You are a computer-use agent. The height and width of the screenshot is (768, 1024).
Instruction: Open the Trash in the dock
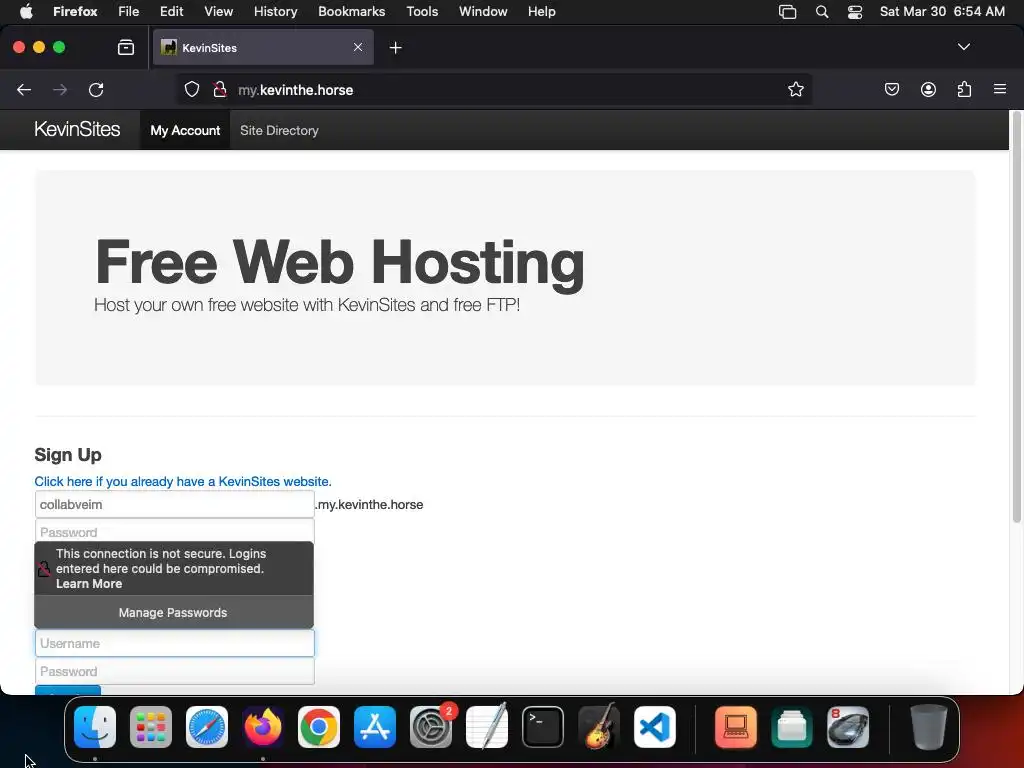tap(928, 727)
